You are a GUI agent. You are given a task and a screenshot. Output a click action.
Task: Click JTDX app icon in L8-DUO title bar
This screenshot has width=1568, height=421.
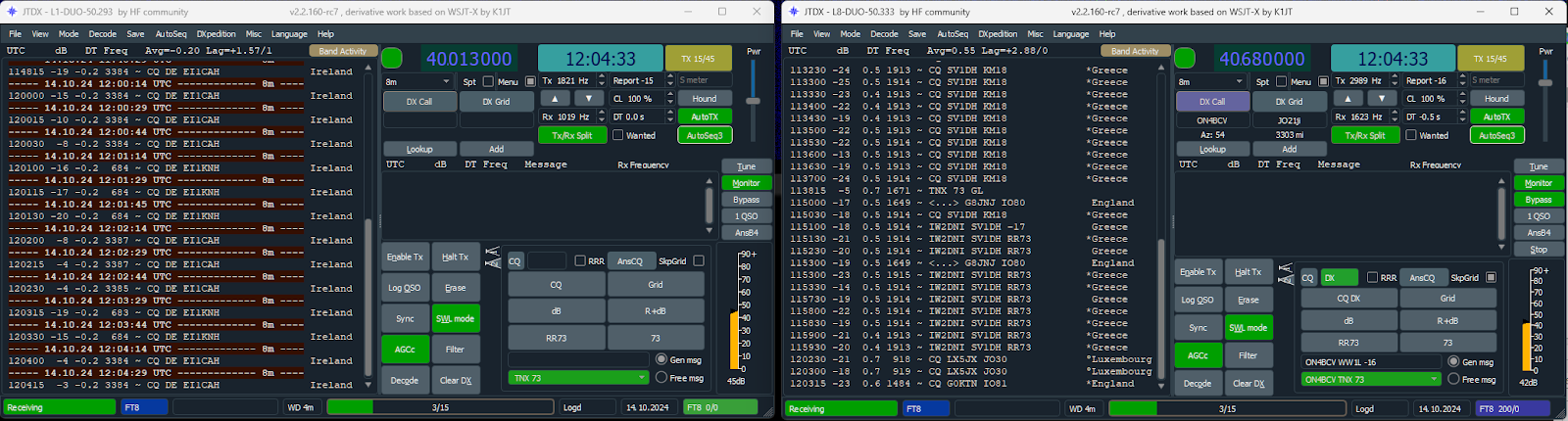pos(793,12)
